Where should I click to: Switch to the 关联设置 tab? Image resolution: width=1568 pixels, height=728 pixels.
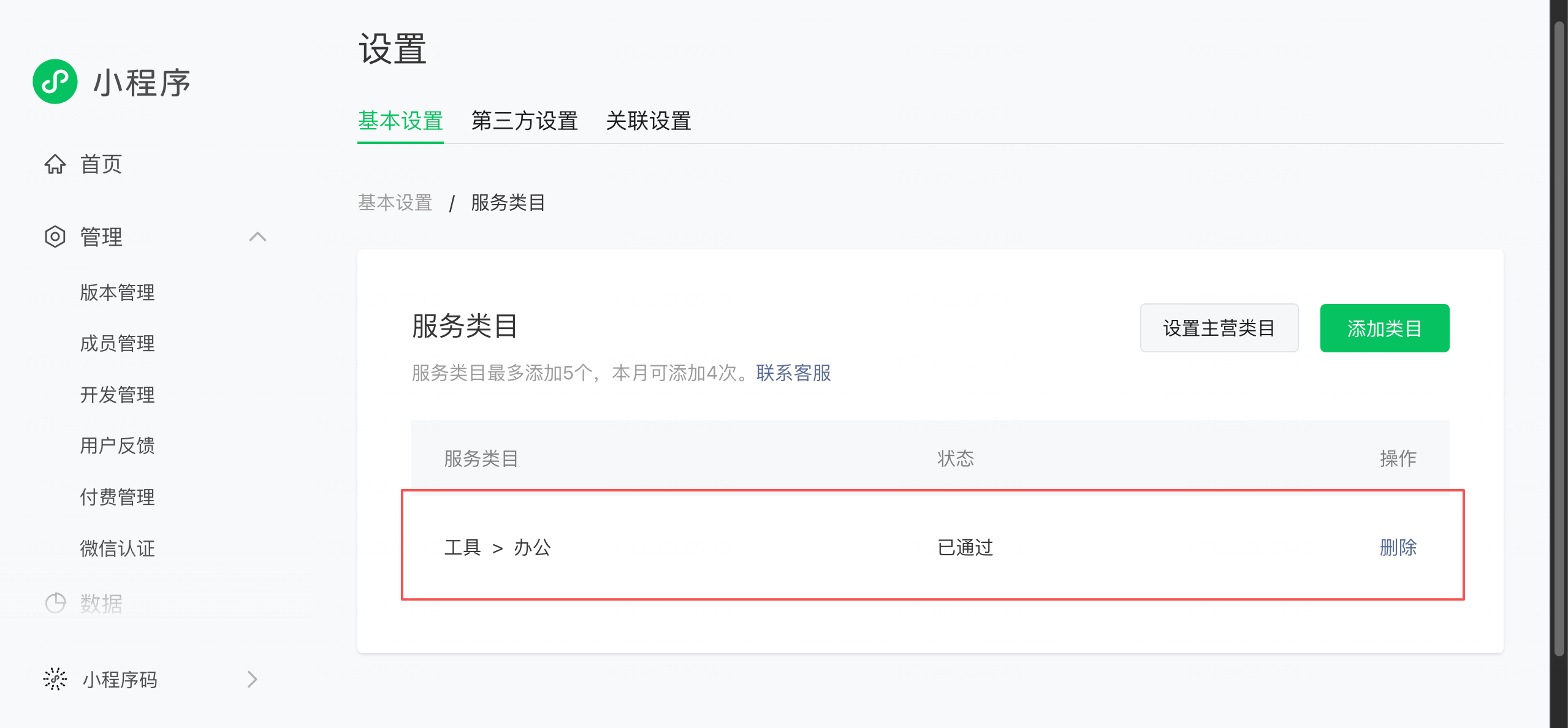648,121
